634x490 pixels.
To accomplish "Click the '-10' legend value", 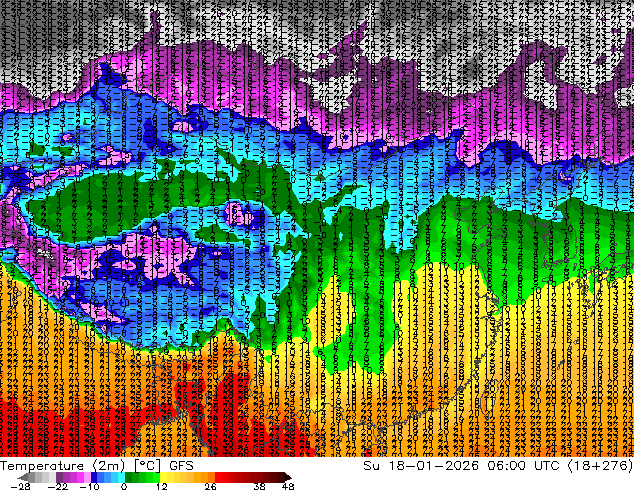I will coord(89,486).
